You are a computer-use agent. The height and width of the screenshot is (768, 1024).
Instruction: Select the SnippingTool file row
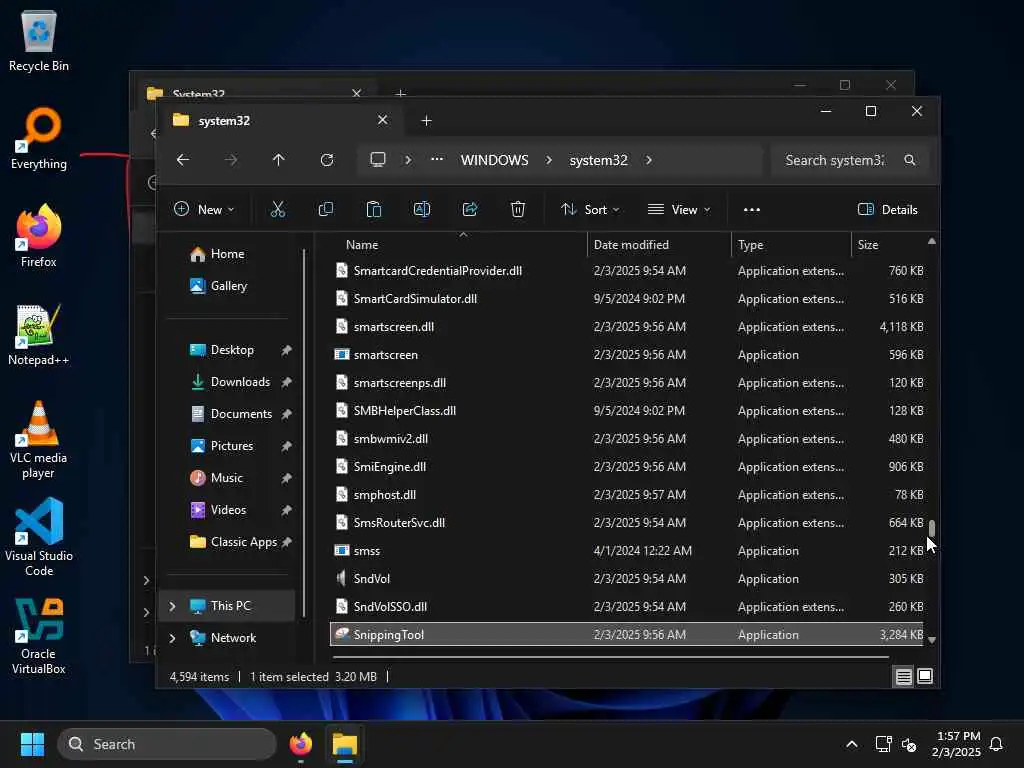click(627, 635)
